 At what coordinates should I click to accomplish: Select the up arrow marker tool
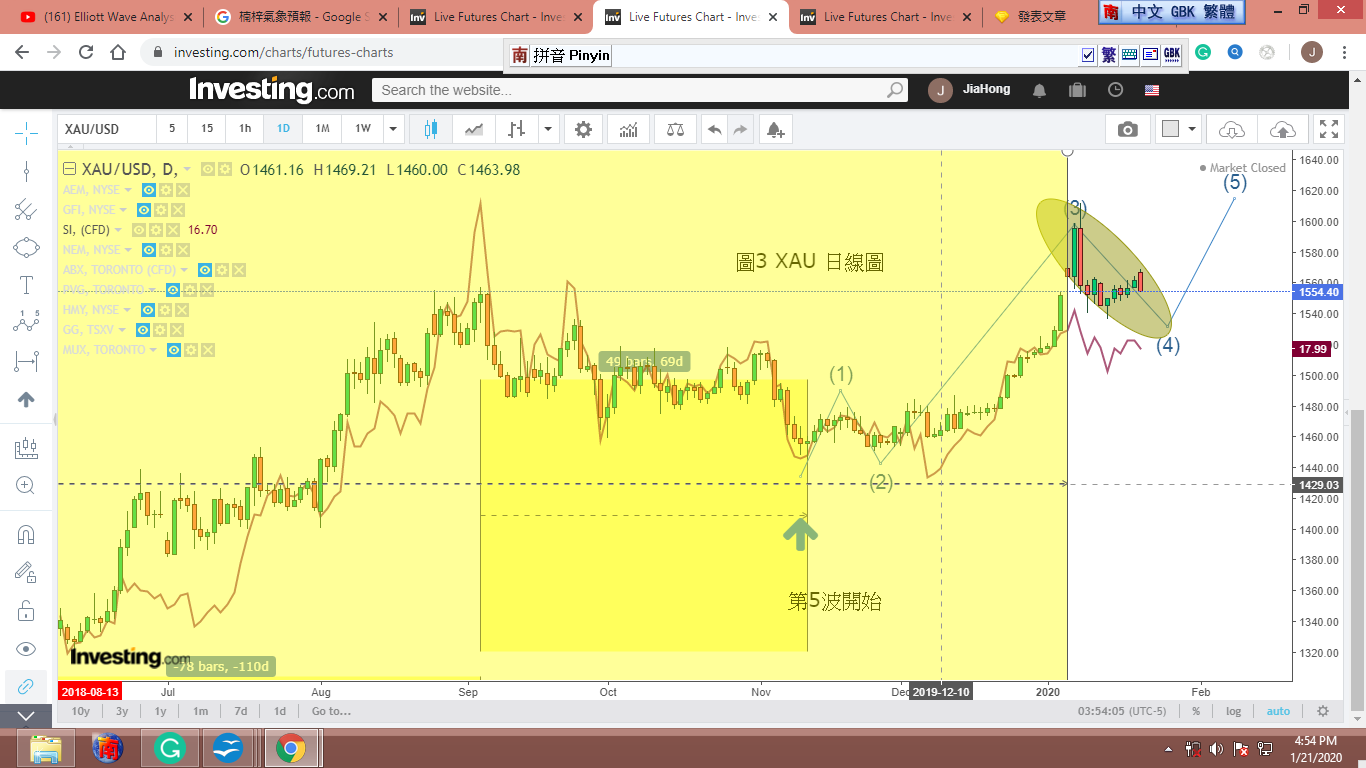coord(26,399)
